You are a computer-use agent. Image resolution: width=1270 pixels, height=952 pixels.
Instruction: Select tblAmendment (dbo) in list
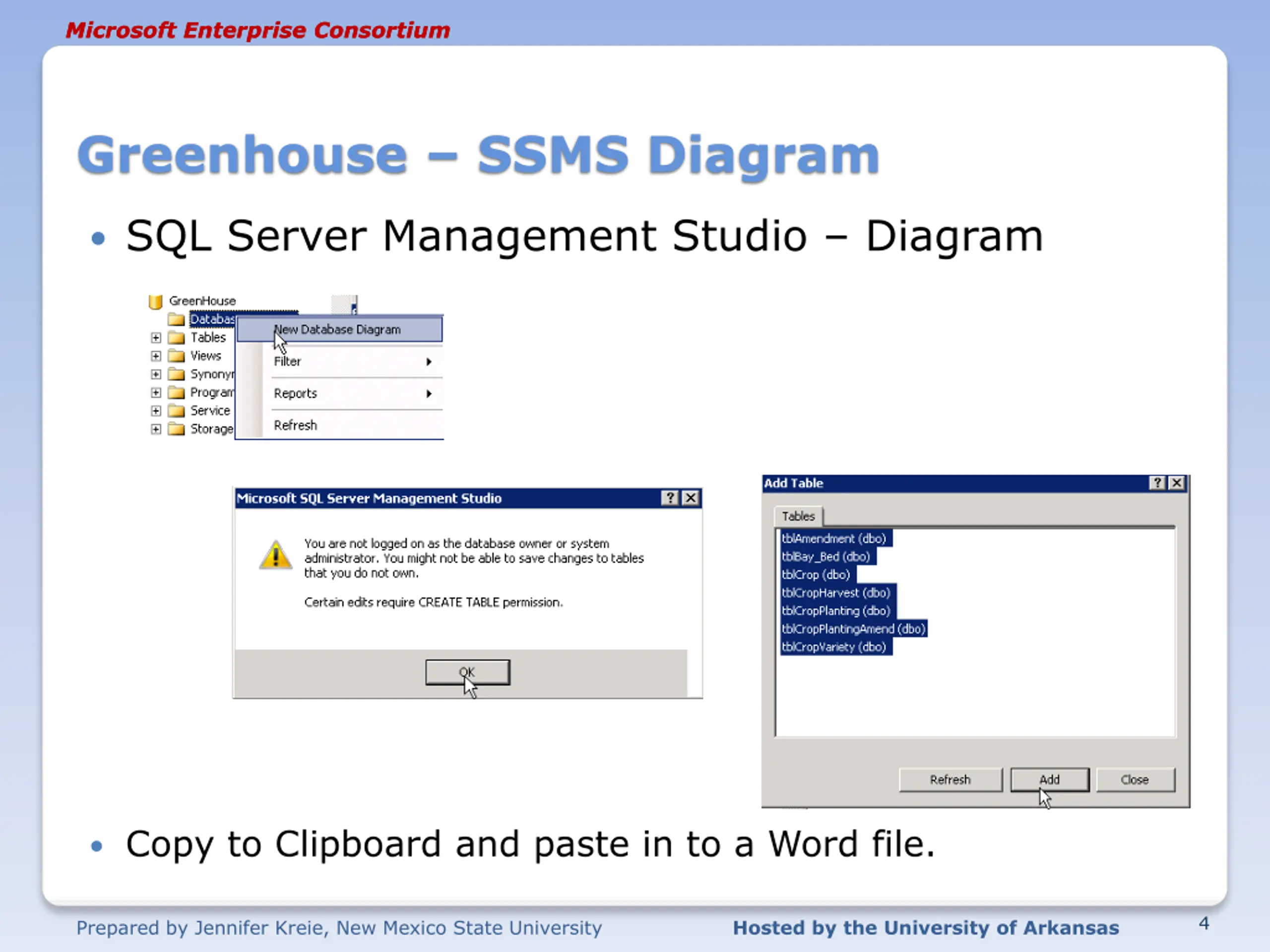[836, 538]
